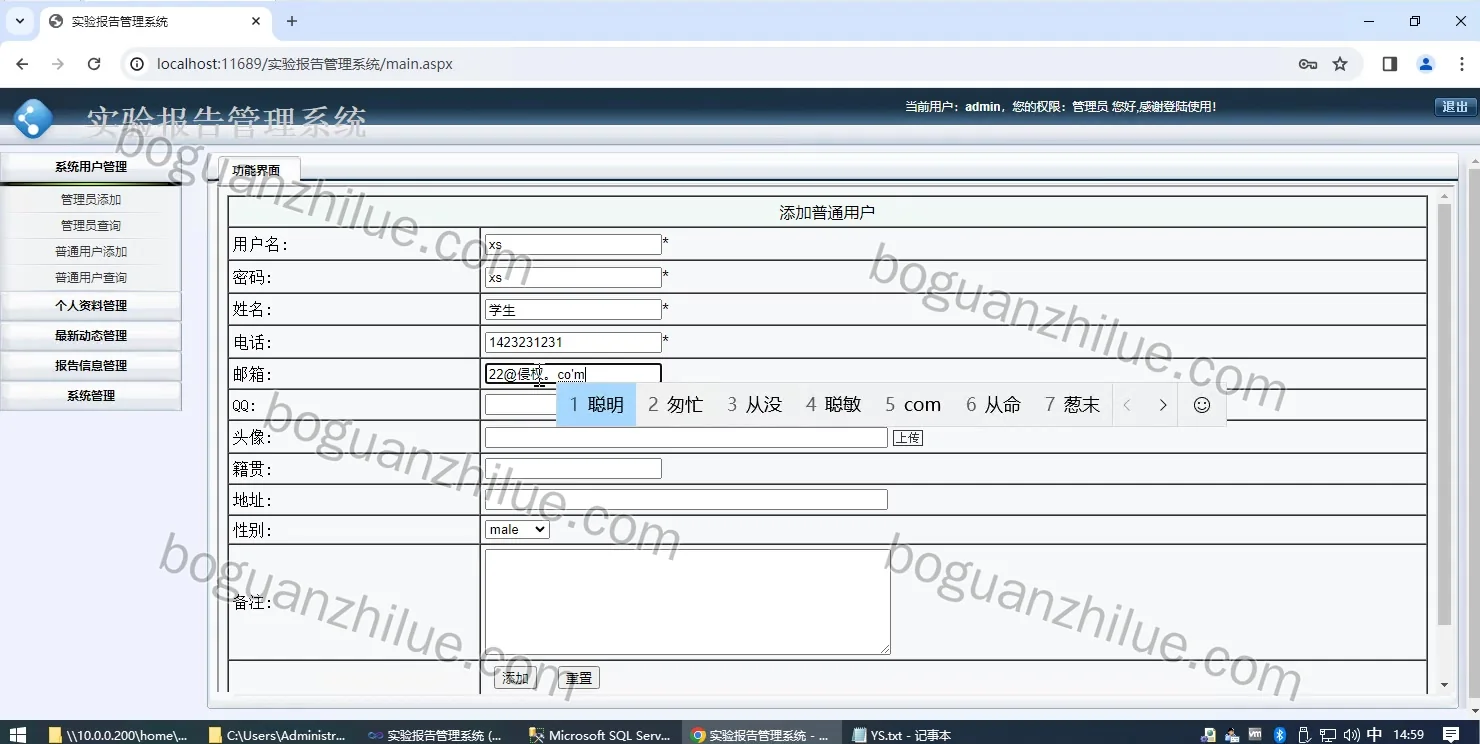Click the 上传 upload button
Screen dimensions: 1480x744
click(x=908, y=438)
